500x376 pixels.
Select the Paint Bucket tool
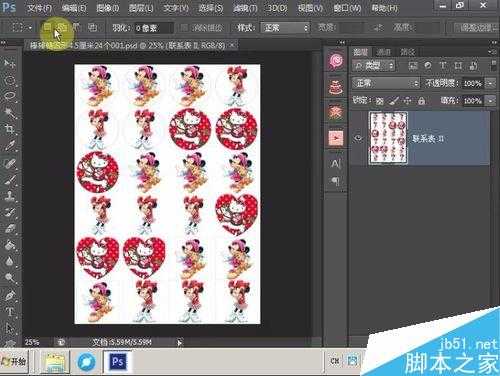coord(9,245)
